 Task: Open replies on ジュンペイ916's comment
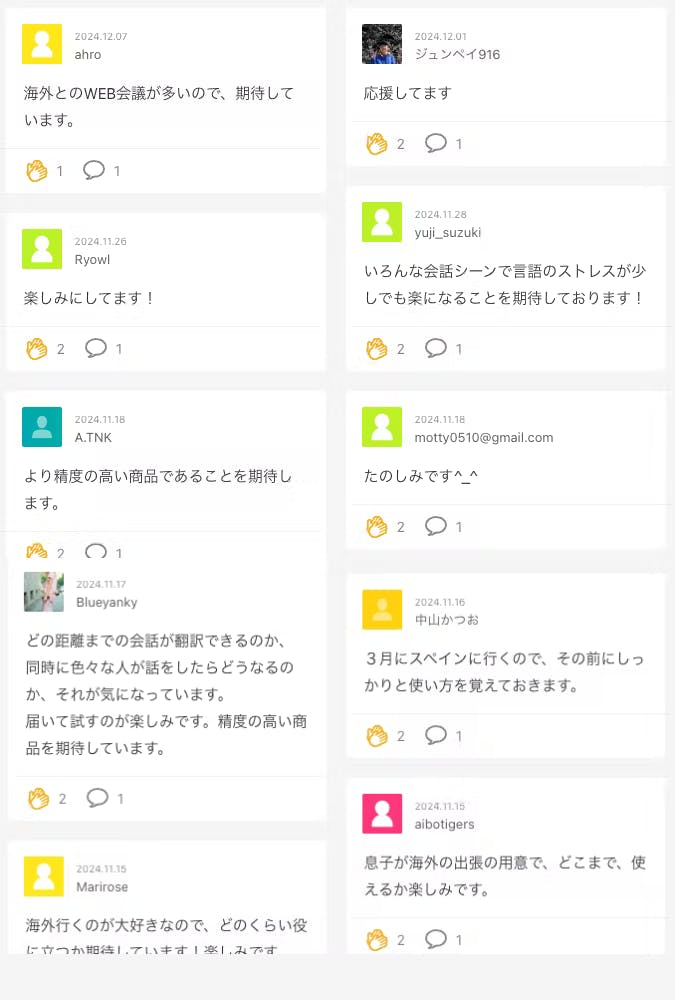coord(436,144)
